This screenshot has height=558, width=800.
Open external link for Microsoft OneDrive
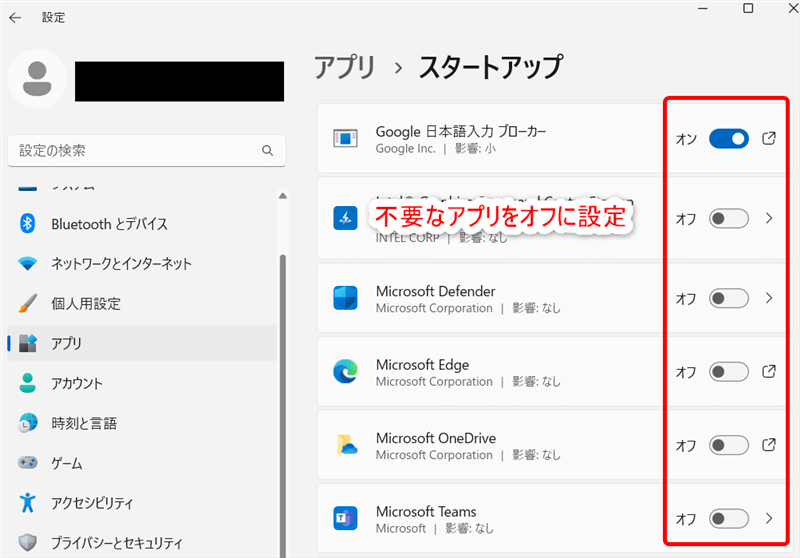coord(769,445)
